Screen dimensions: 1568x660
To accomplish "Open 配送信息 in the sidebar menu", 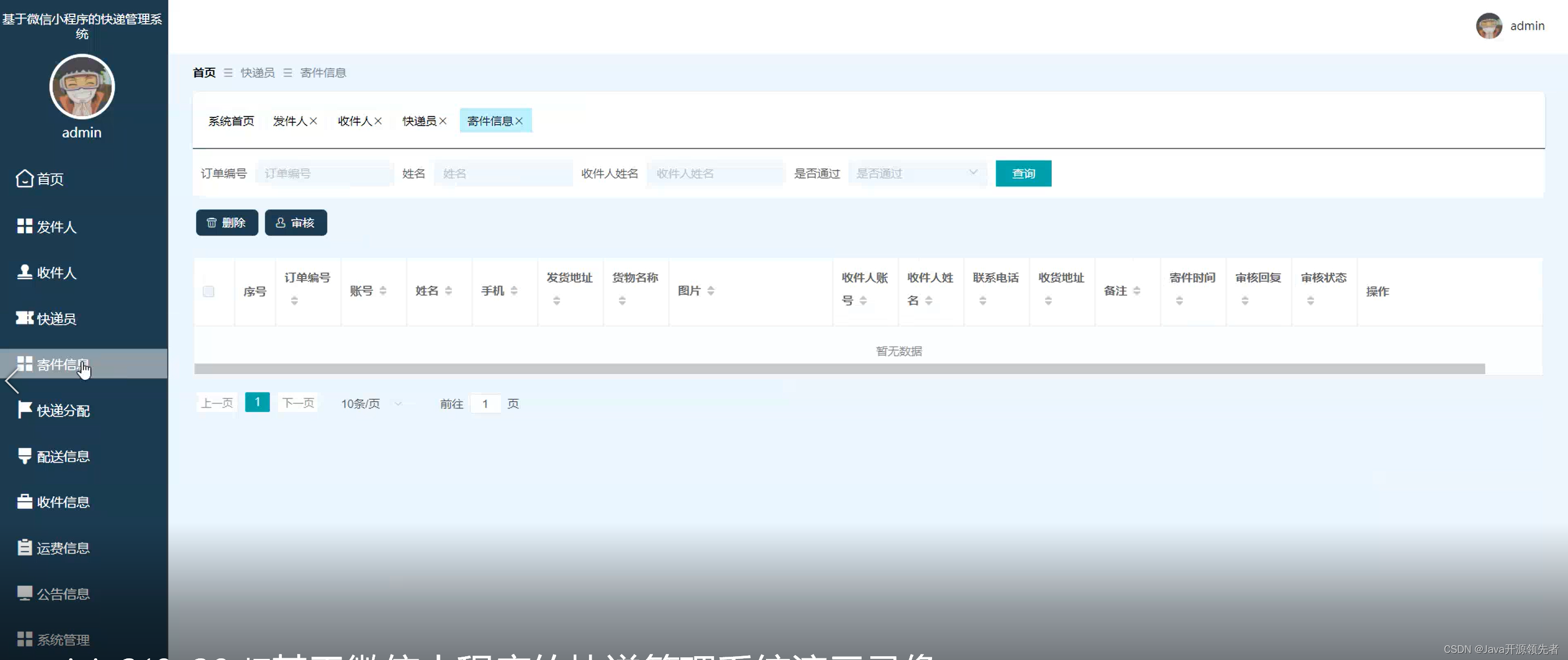I will (63, 456).
